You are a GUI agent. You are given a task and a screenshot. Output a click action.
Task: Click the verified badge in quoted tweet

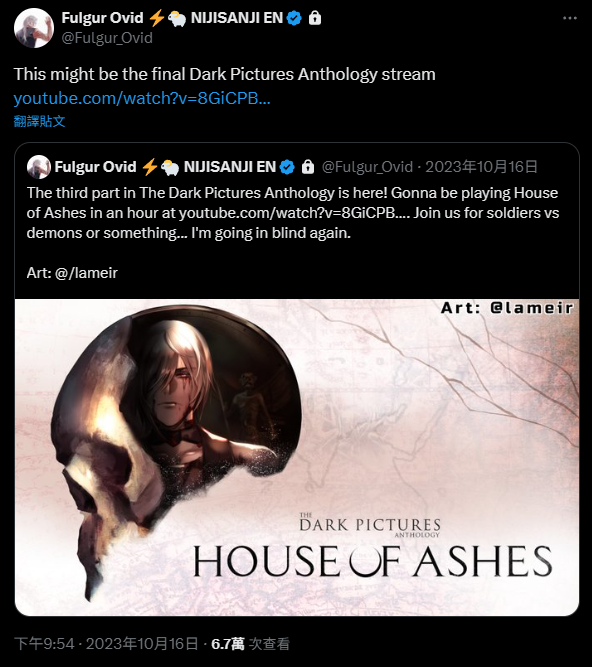point(287,167)
